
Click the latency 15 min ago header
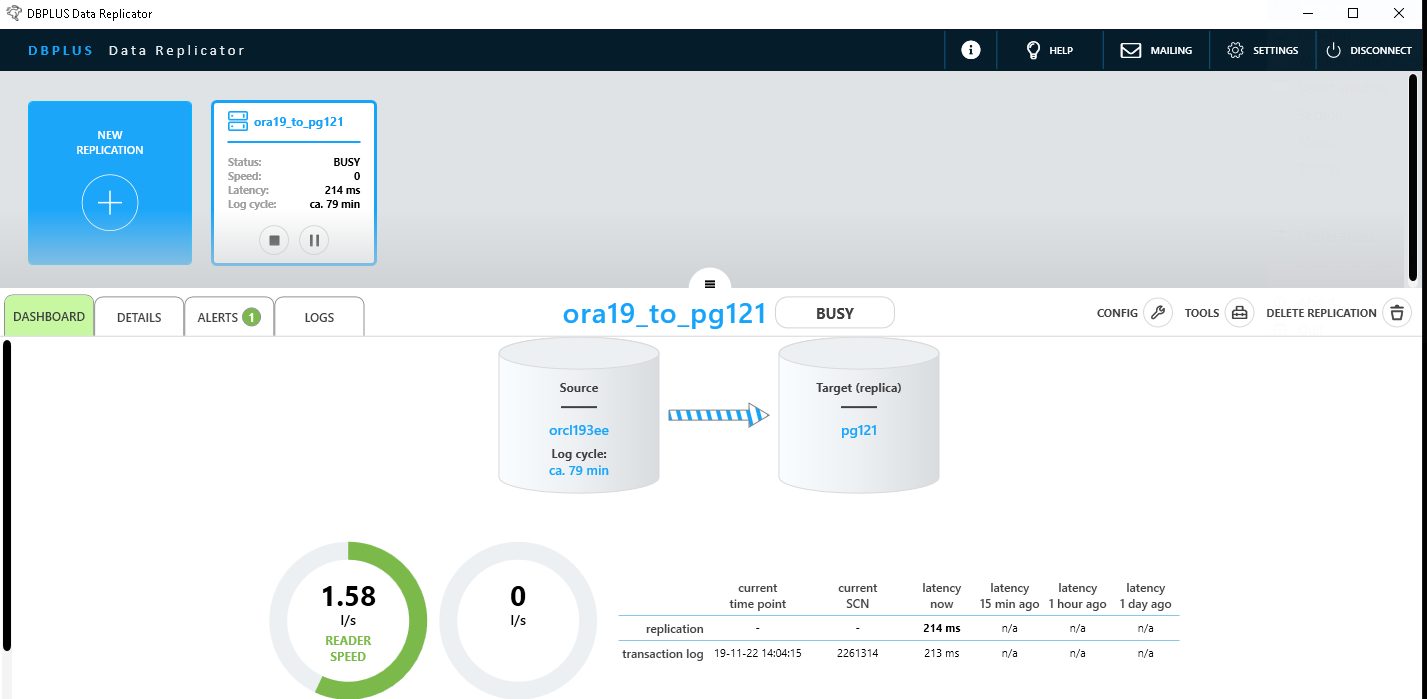(1009, 596)
